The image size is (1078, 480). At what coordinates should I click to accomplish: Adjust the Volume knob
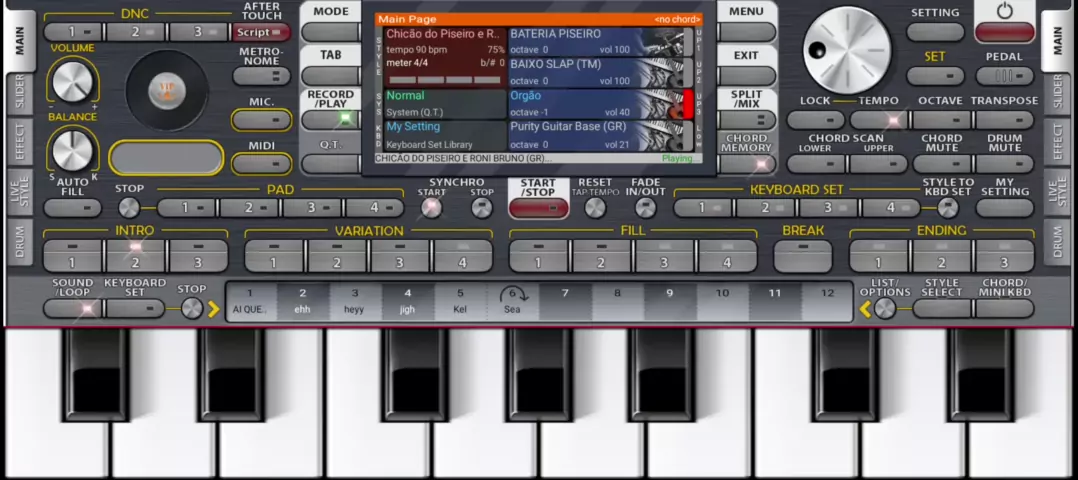point(72,82)
